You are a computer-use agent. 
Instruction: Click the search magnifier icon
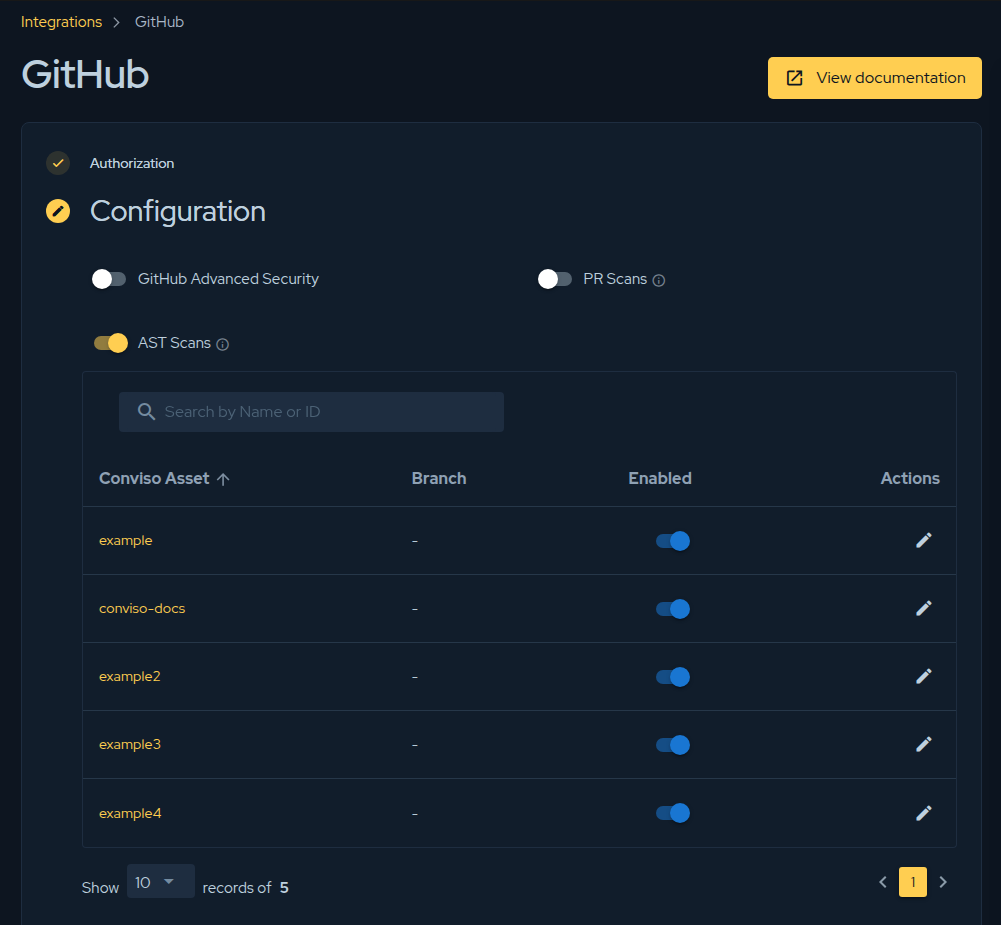[x=146, y=412]
